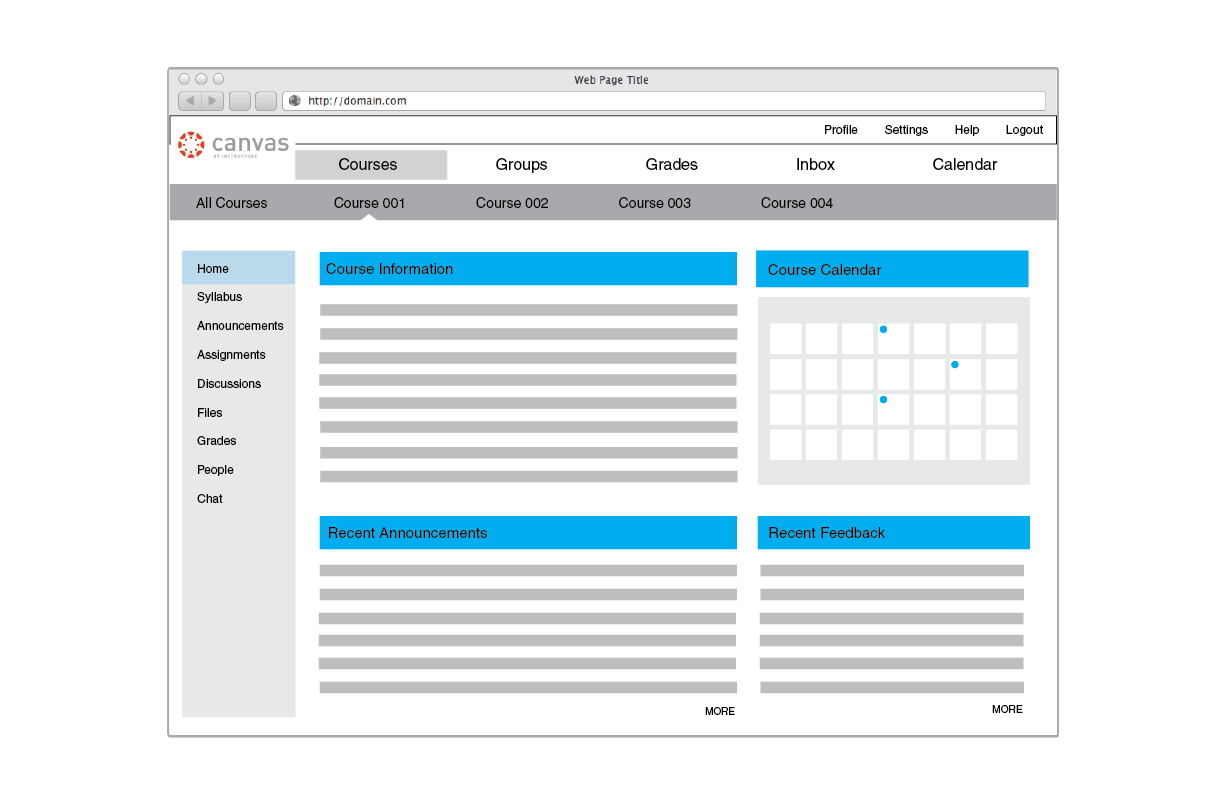
Task: Click MORE under Recent Feedback
Action: point(1007,709)
